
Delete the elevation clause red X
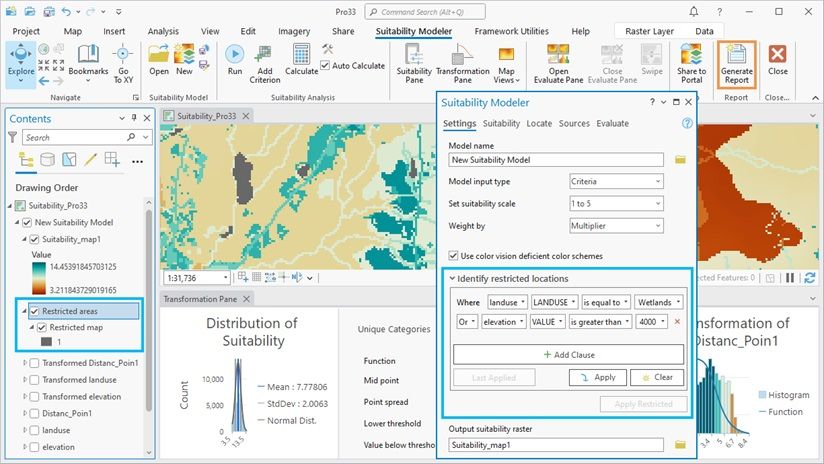tap(677, 322)
